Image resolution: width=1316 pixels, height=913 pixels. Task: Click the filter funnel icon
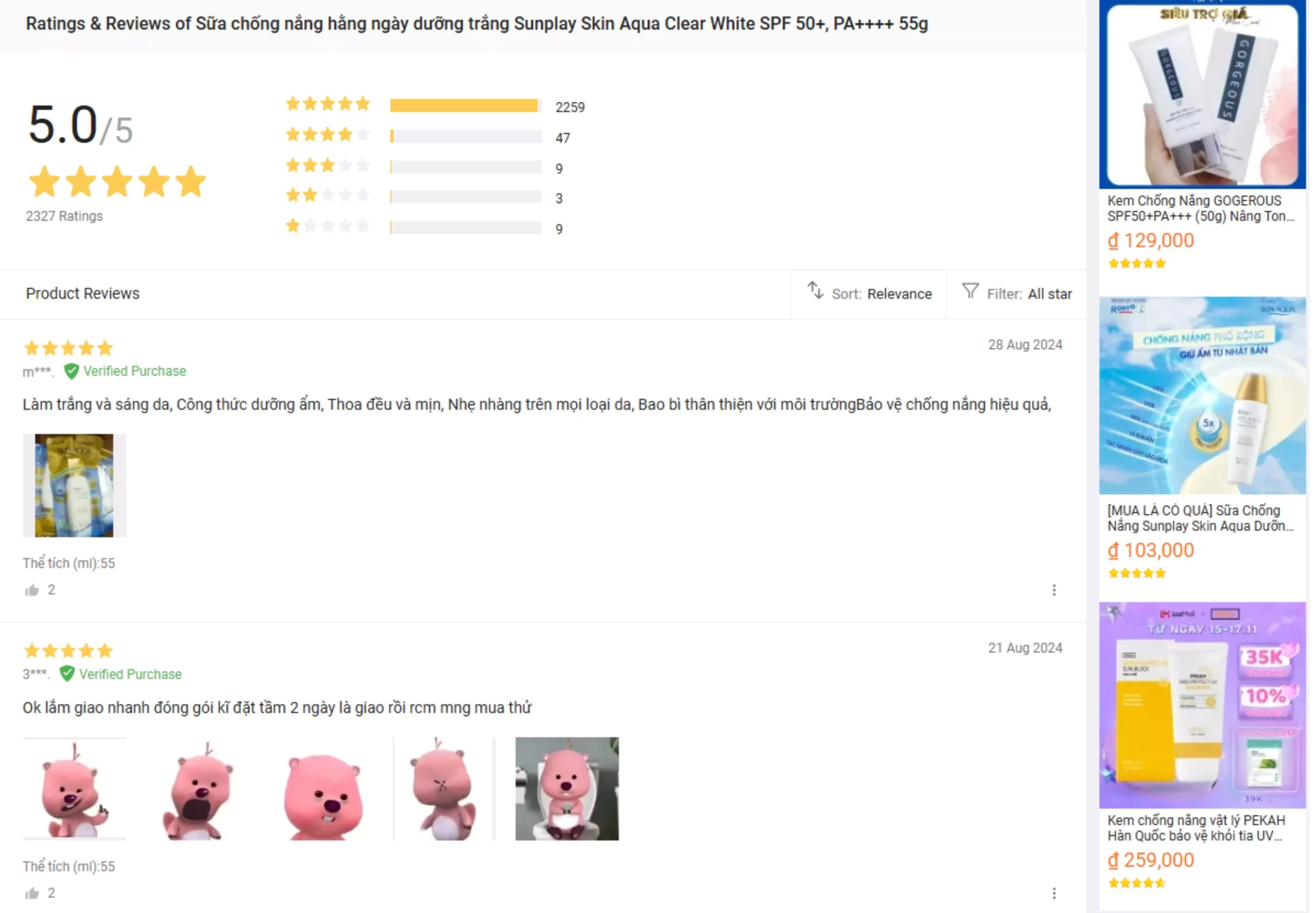coord(970,291)
